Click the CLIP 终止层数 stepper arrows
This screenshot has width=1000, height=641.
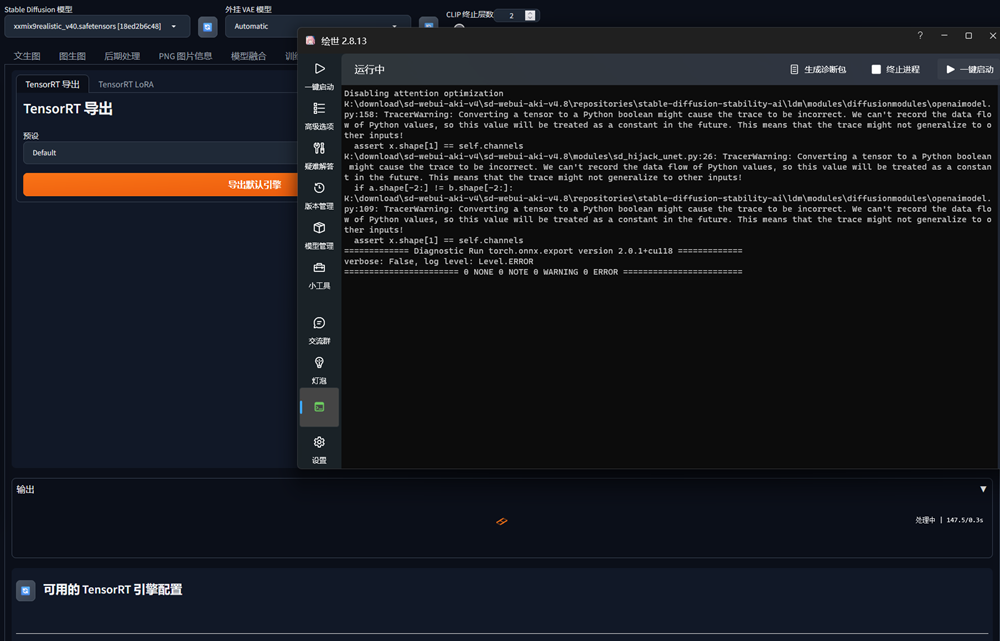click(x=530, y=15)
